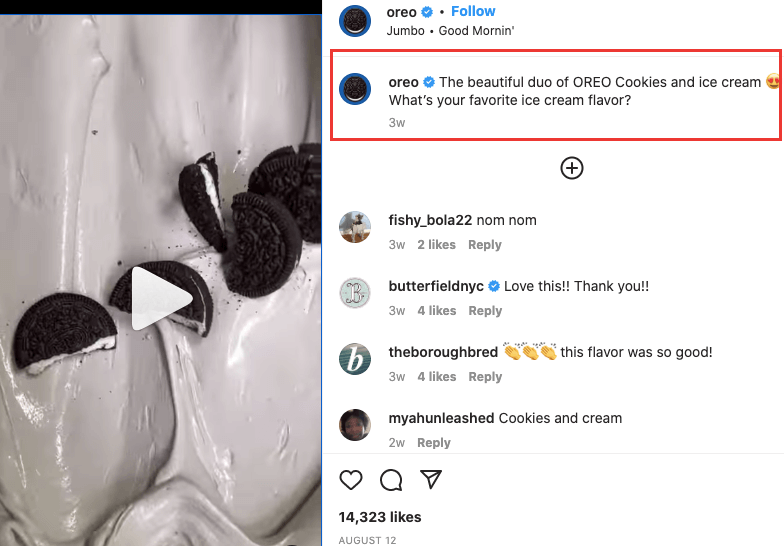
Task: Open OREO profile picture in header
Action: (355, 20)
